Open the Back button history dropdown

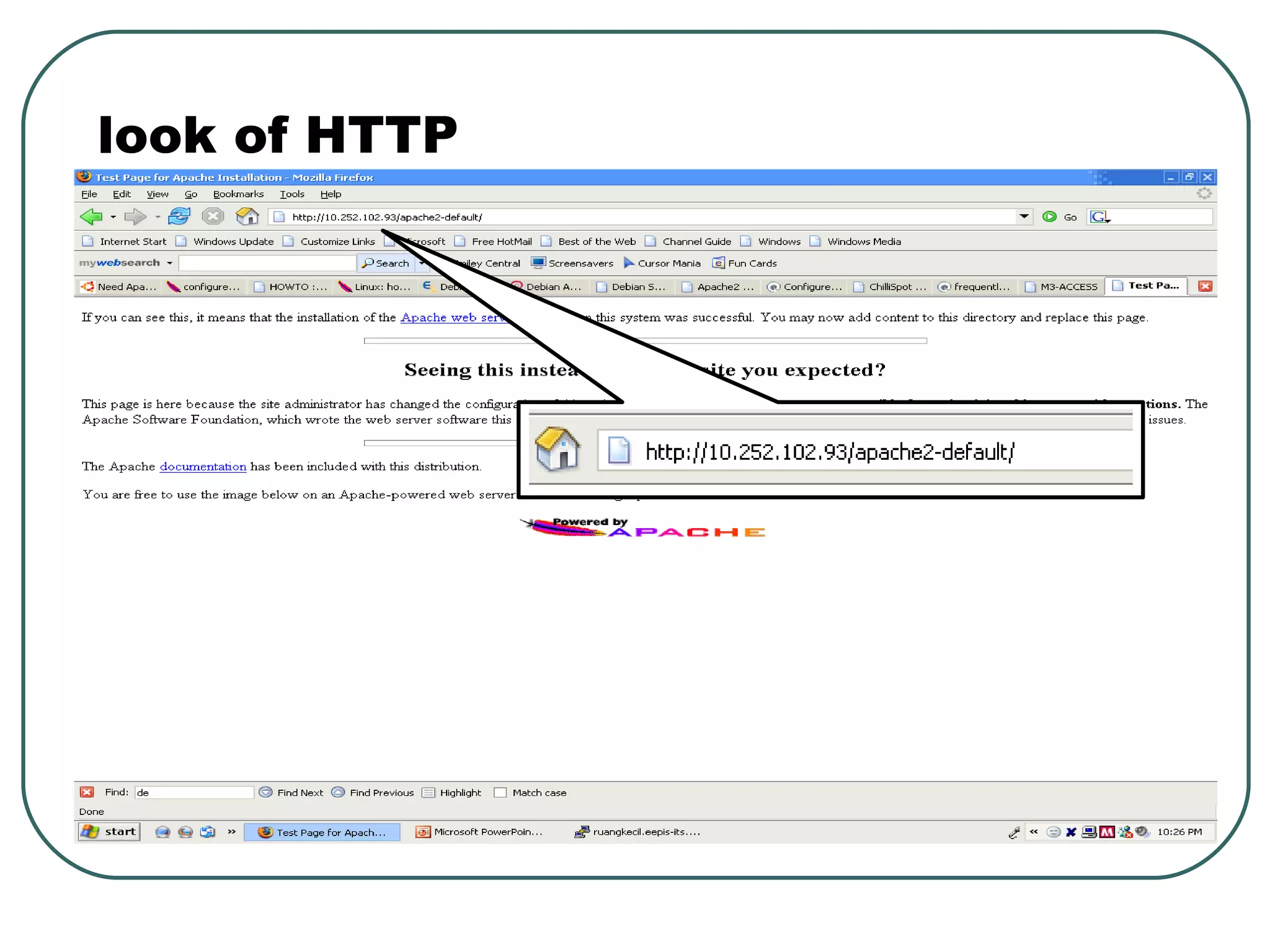(x=113, y=217)
